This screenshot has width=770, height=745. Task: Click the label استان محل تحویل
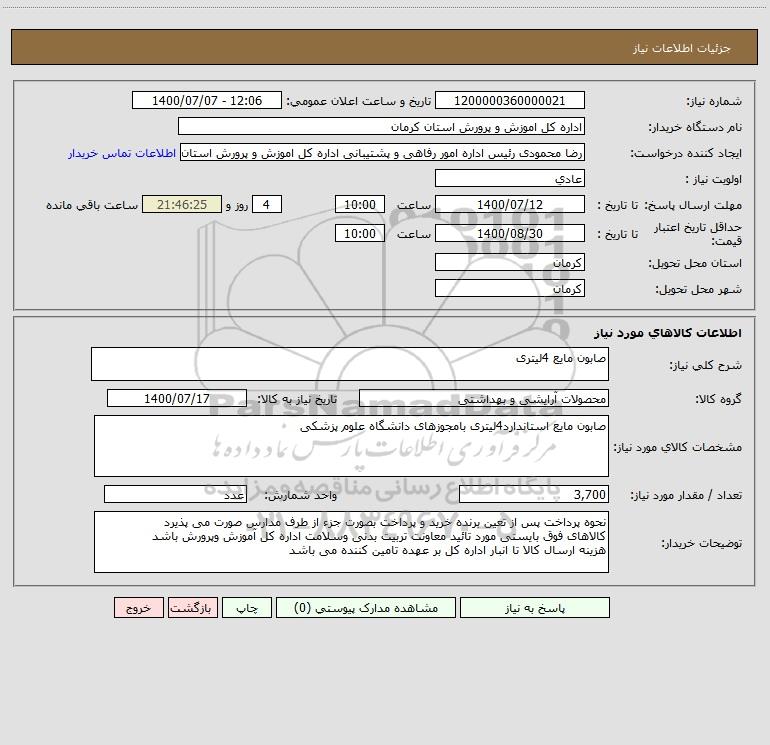point(695,263)
